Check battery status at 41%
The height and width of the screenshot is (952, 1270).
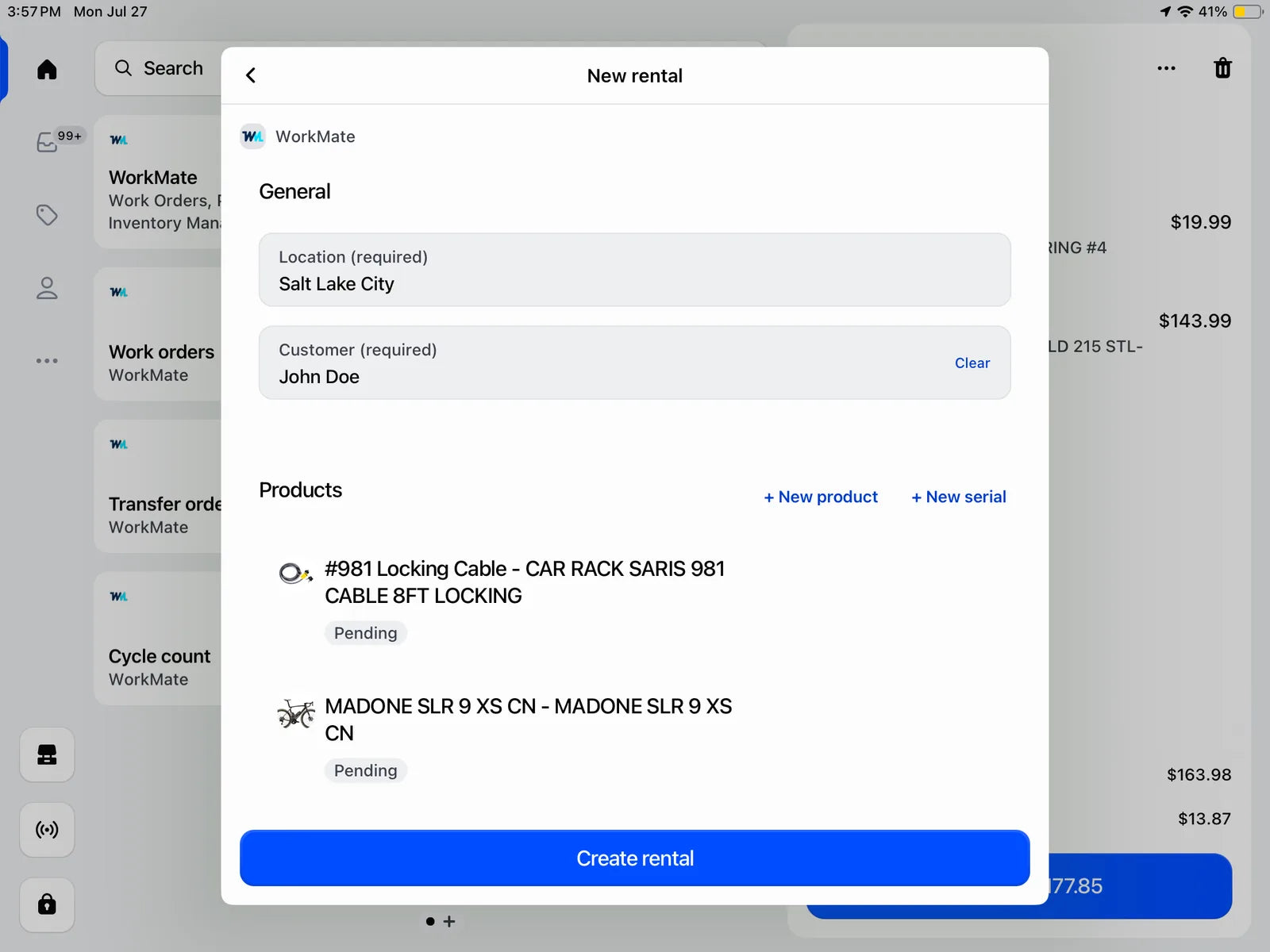pos(1230,11)
